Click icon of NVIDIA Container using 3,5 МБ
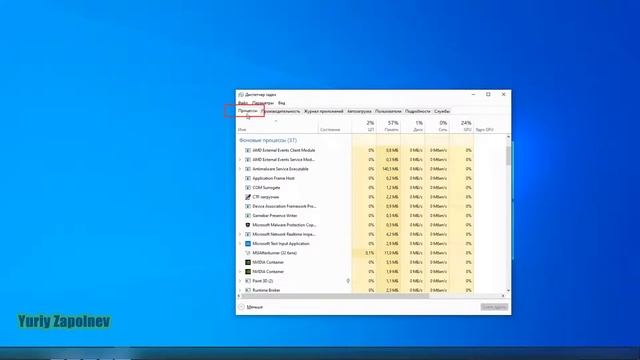Screen dimensions: 640x360 (x=248, y=262)
